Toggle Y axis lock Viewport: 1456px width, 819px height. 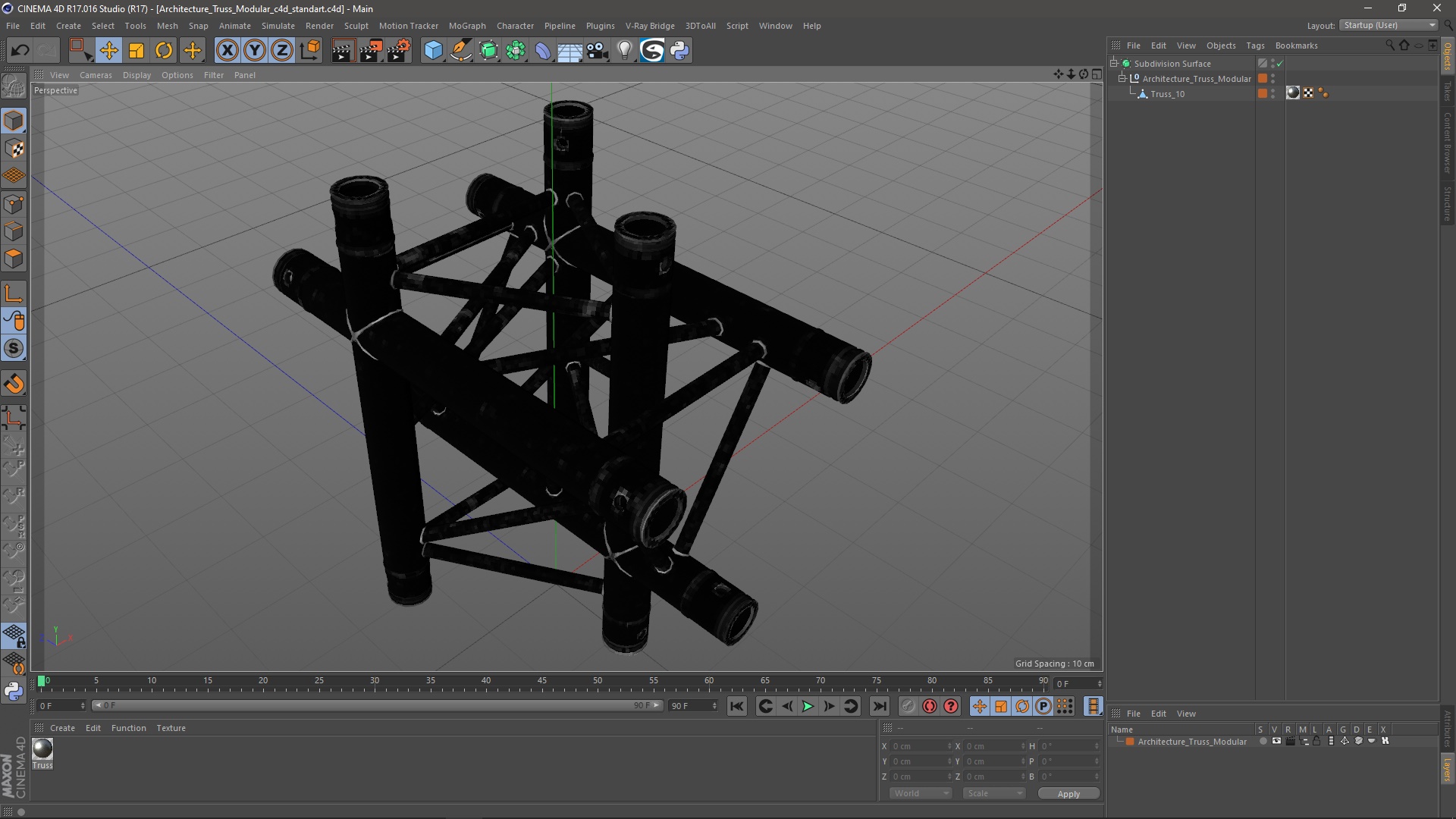[x=255, y=50]
